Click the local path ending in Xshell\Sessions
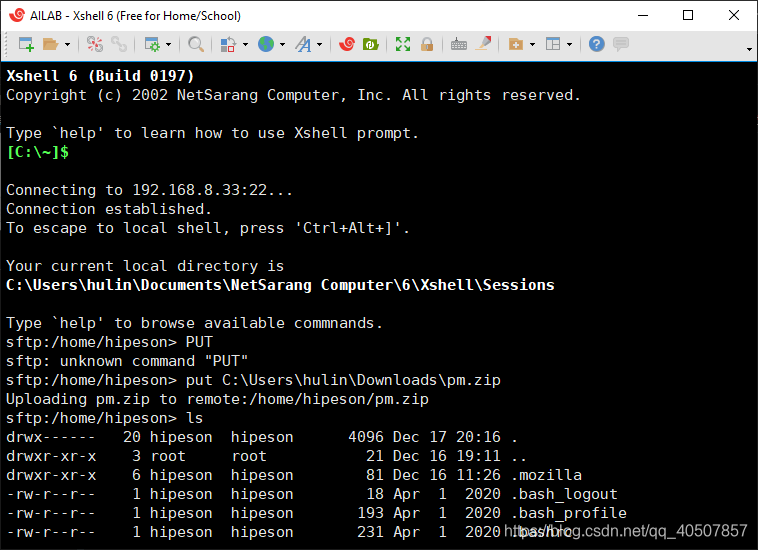 pos(280,285)
